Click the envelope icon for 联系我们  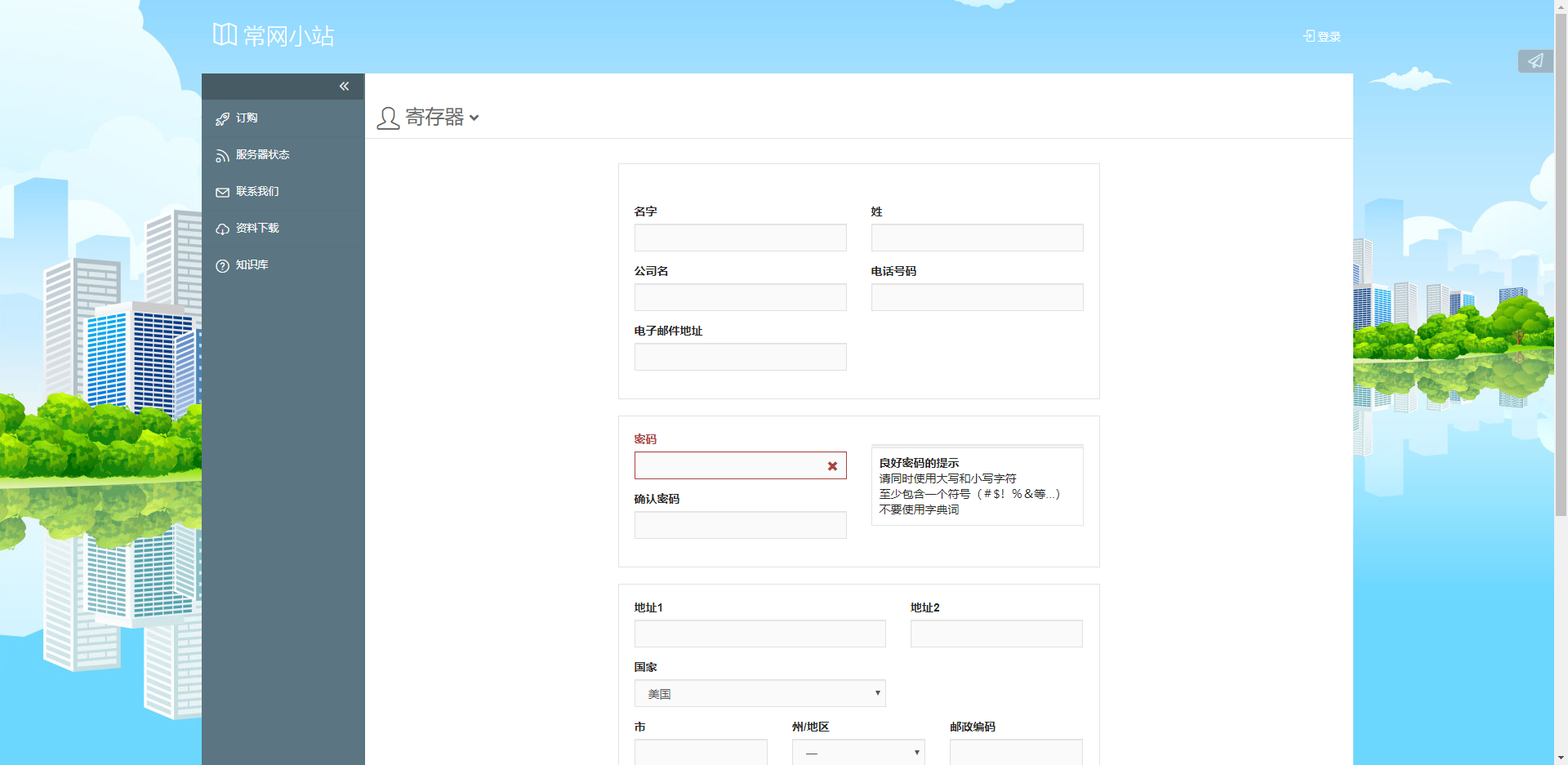point(221,192)
